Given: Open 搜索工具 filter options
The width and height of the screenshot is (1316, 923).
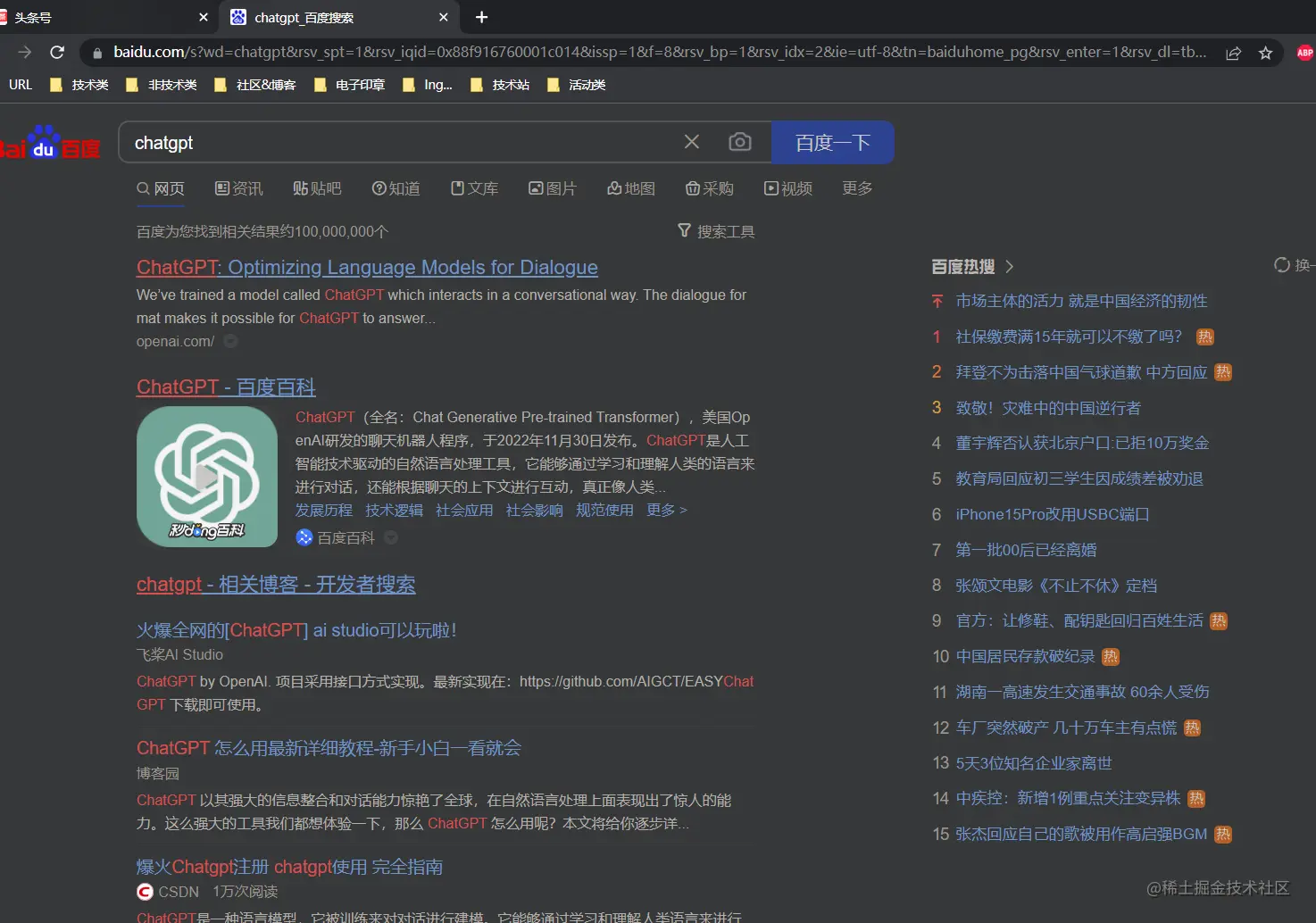Looking at the screenshot, I should point(716,231).
